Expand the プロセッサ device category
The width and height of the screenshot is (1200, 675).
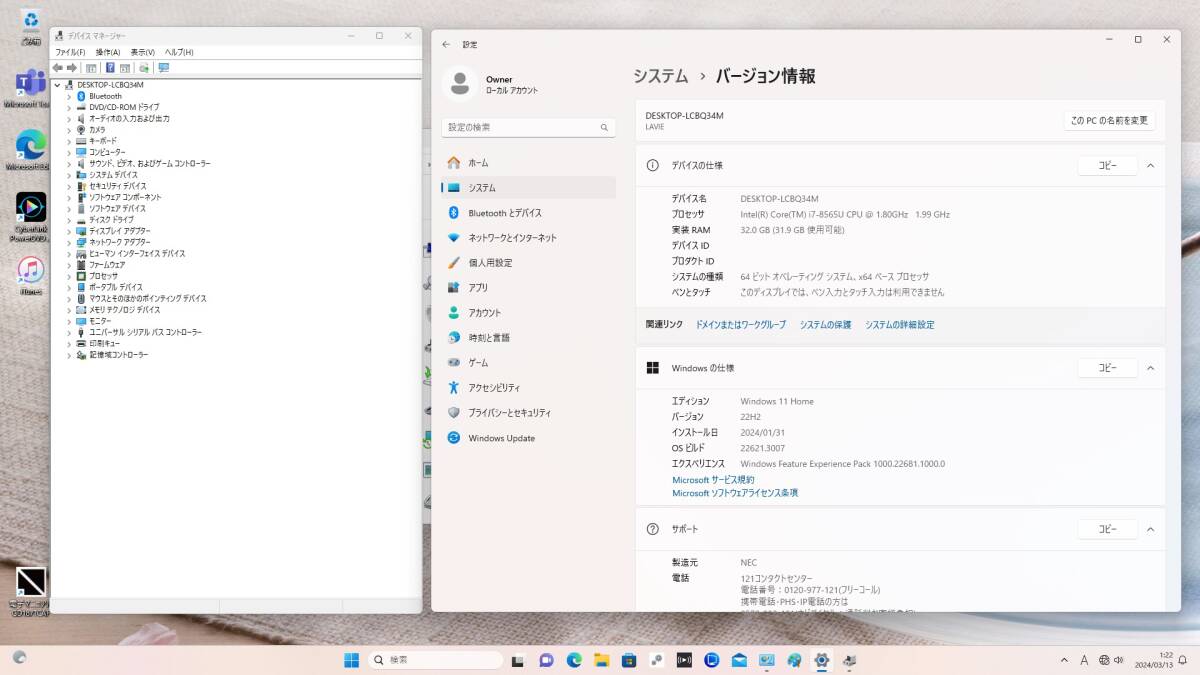[69, 276]
